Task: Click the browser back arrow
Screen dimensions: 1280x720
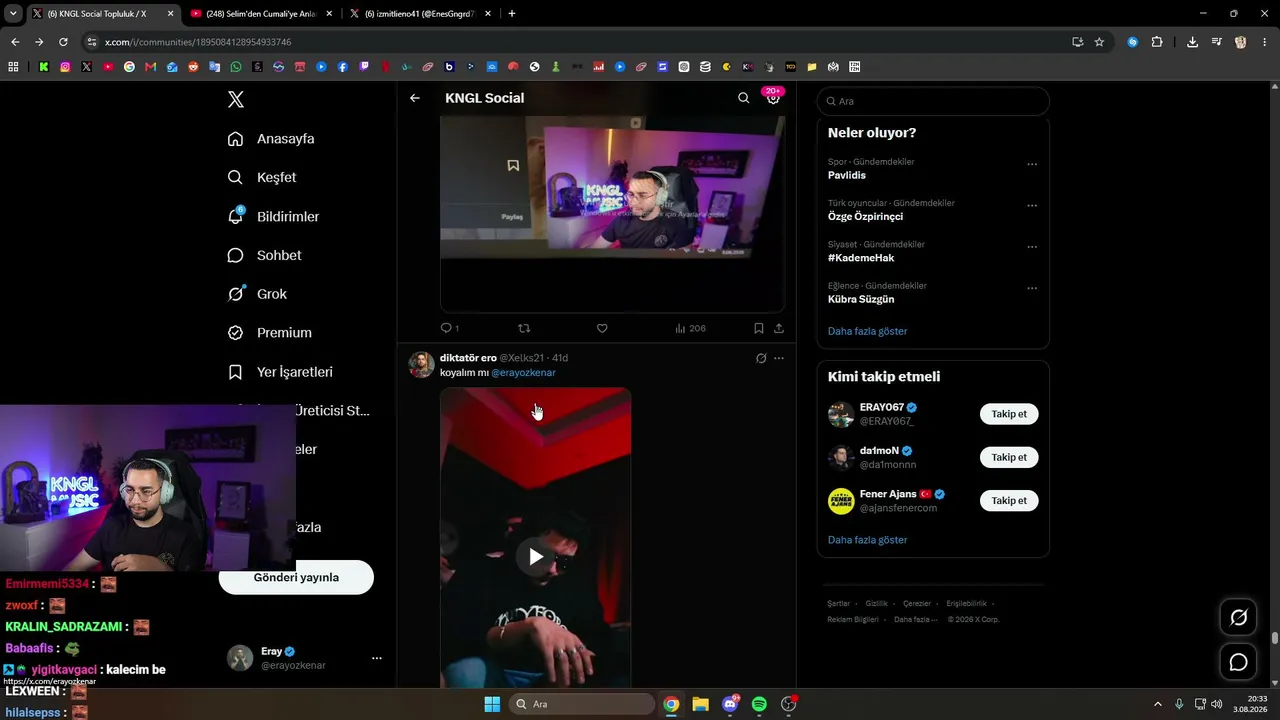Action: click(15, 42)
